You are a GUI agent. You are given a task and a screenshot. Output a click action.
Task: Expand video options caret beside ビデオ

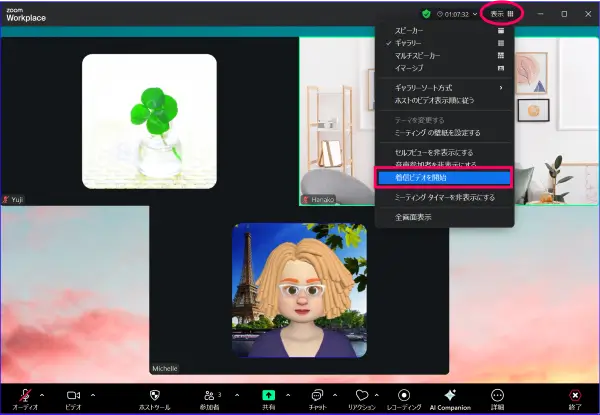(93, 395)
